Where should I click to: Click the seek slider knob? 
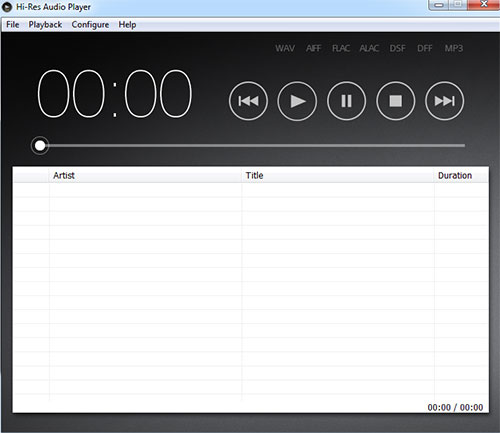pos(40,146)
